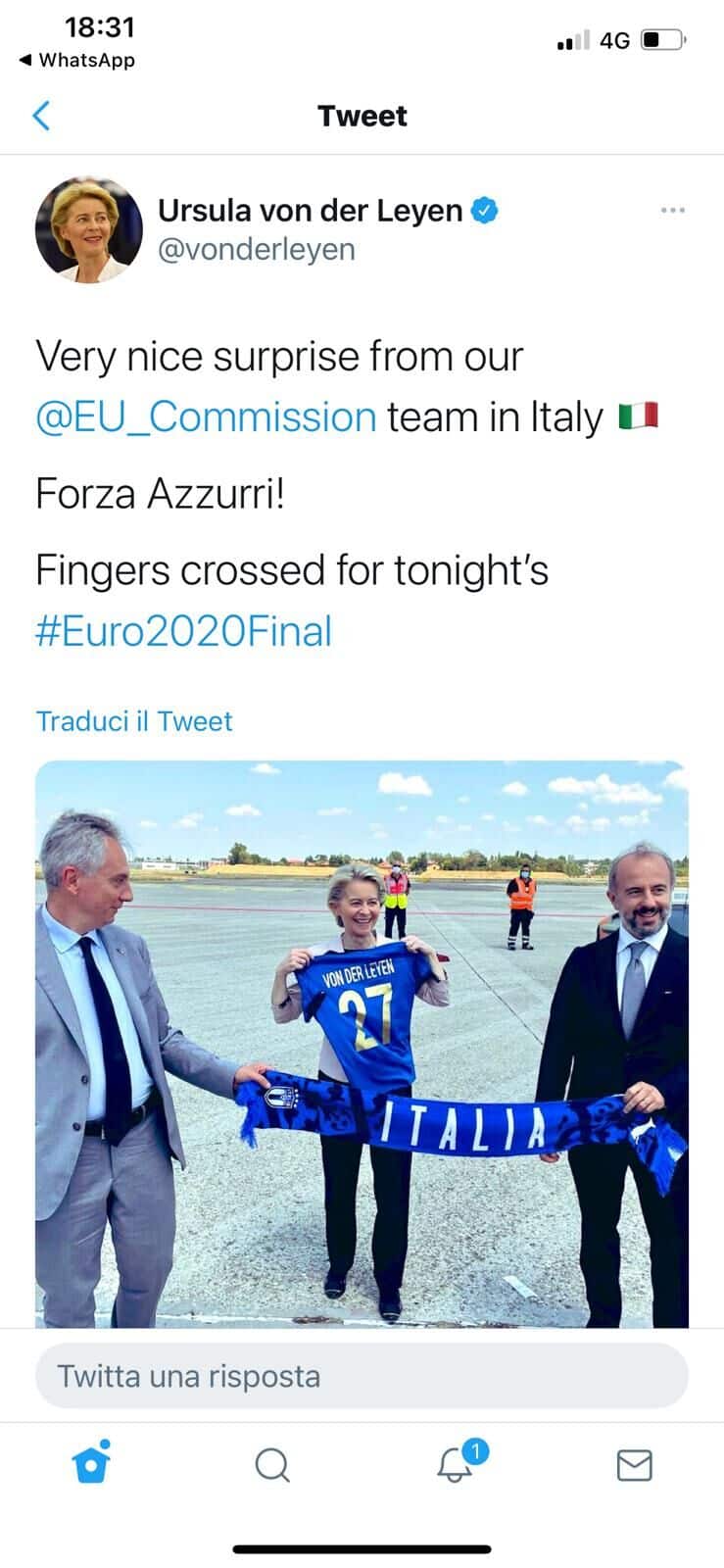This screenshot has height=1568, width=724.
Task: Open the Search tab
Action: (271, 1465)
